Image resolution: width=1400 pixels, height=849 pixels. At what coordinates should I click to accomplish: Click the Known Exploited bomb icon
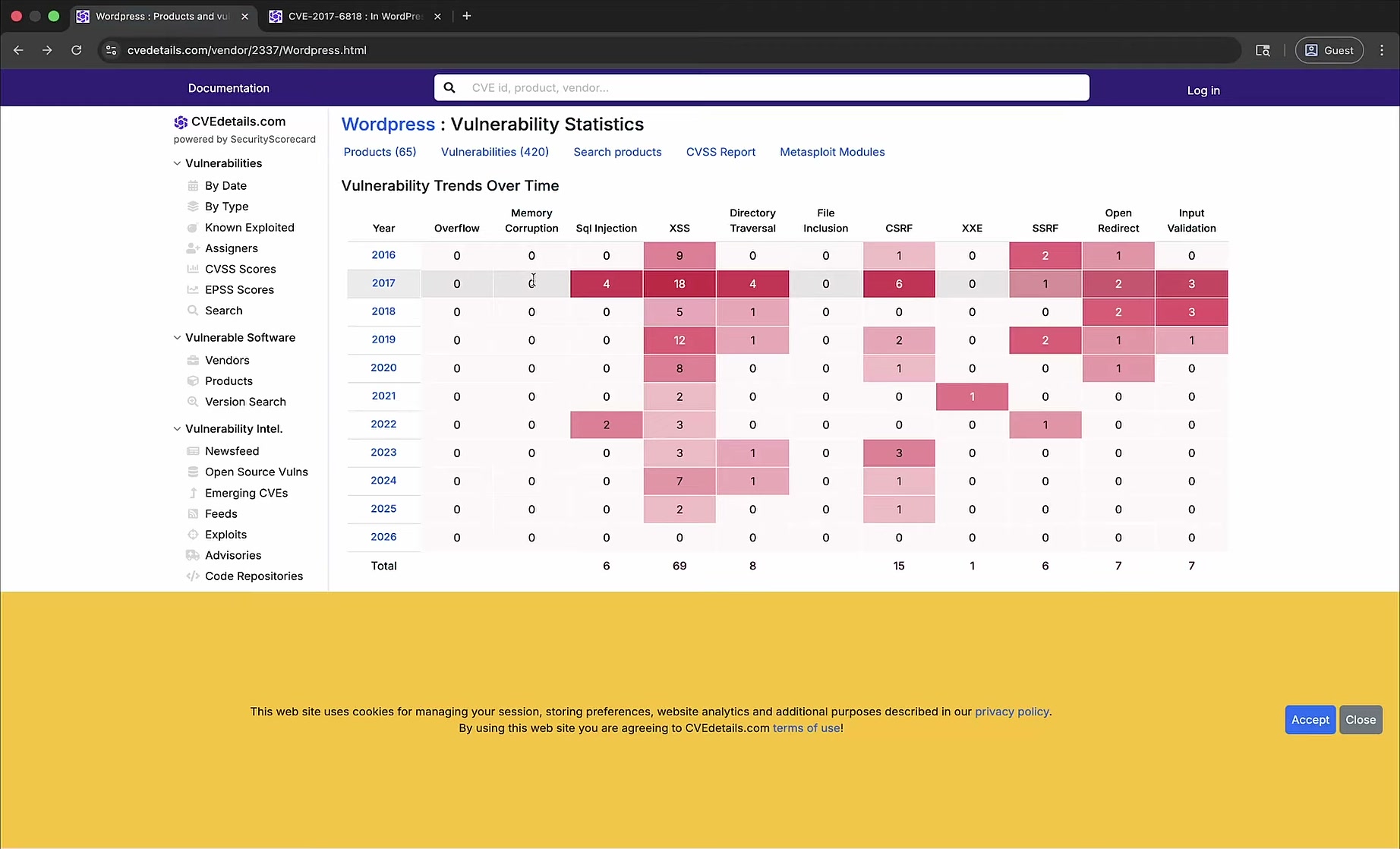pos(193,227)
